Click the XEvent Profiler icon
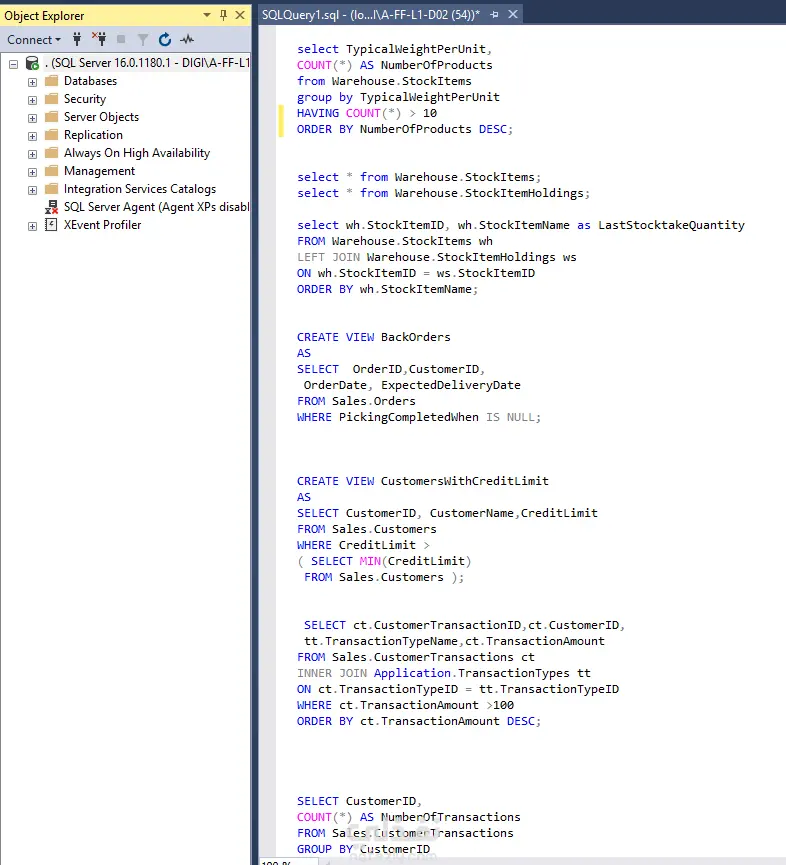 click(51, 225)
